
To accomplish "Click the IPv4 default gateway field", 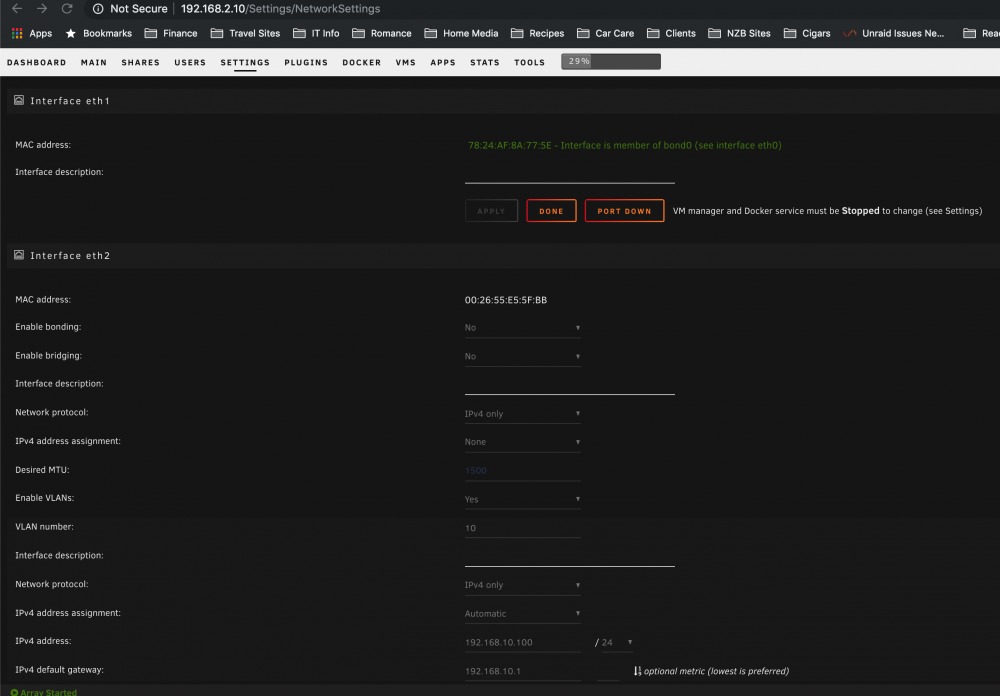I will tap(522, 671).
